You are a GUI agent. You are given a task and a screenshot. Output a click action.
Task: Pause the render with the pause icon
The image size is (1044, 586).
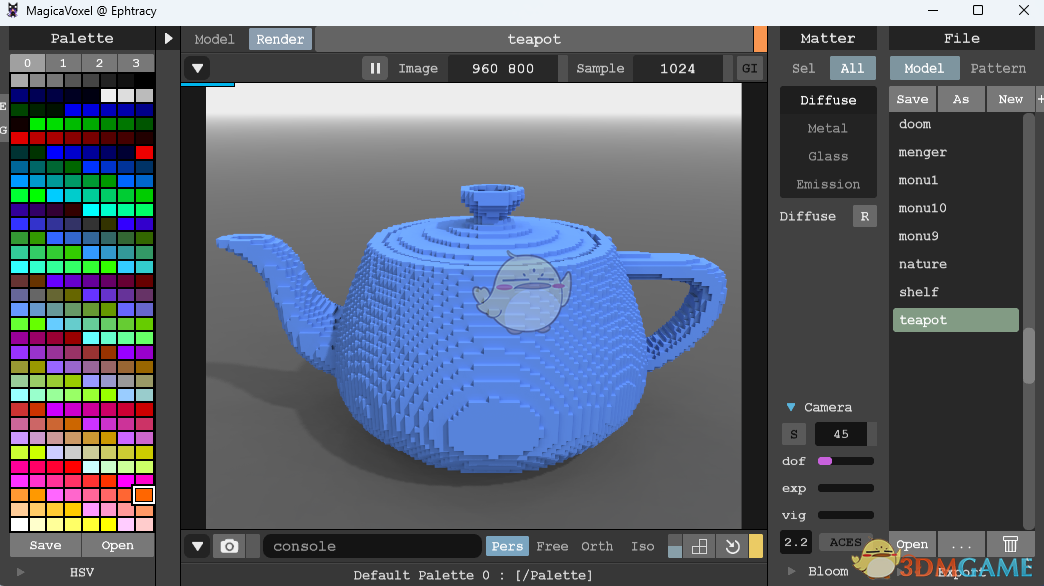(375, 68)
